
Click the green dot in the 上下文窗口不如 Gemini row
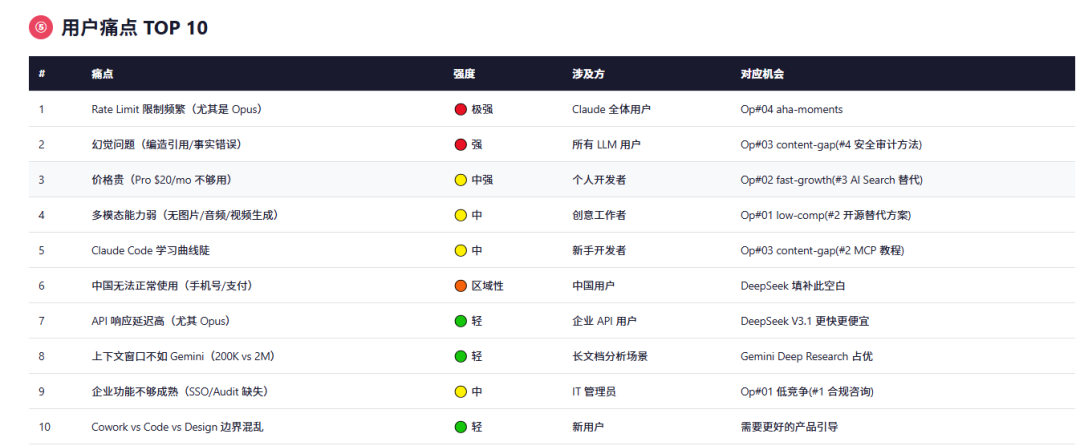pyautogui.click(x=461, y=357)
